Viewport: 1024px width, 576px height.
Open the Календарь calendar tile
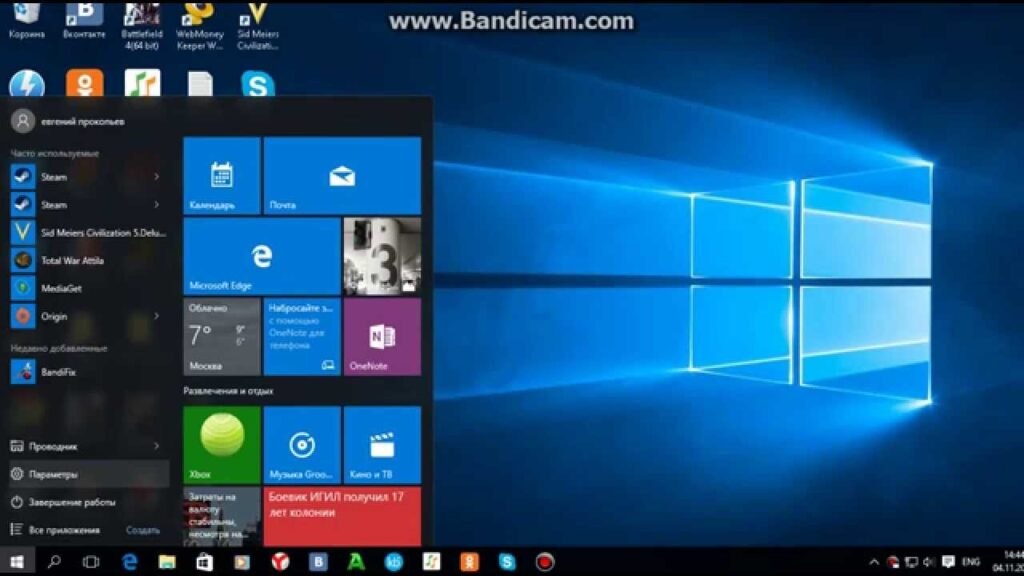[222, 176]
